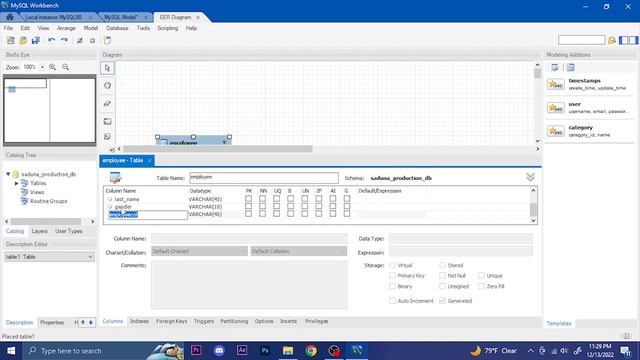Click the timestamps template icon
Image resolution: width=640 pixels, height=360 pixels.
click(x=556, y=84)
